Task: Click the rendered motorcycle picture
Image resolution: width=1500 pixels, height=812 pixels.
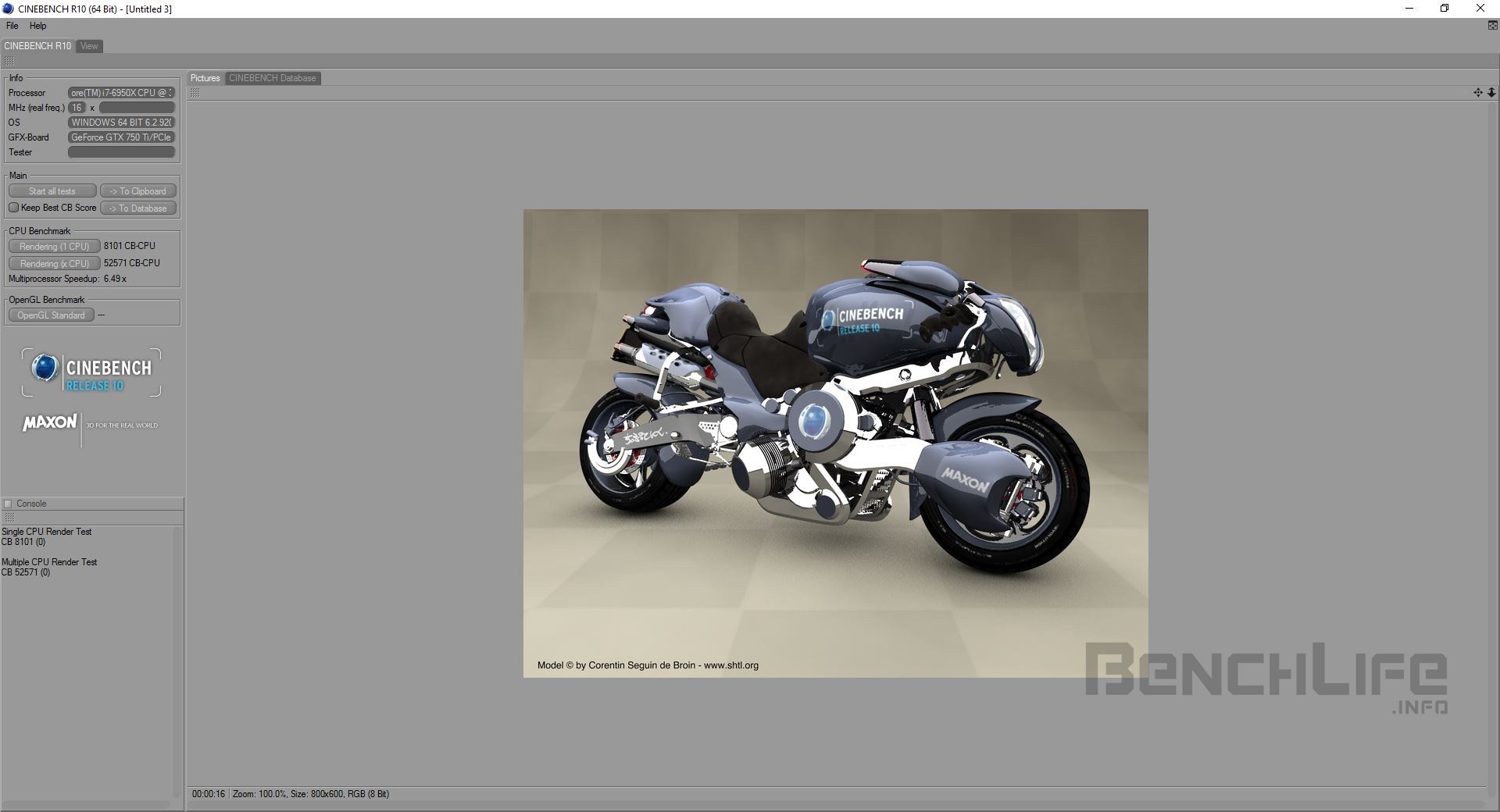Action: tap(835, 443)
